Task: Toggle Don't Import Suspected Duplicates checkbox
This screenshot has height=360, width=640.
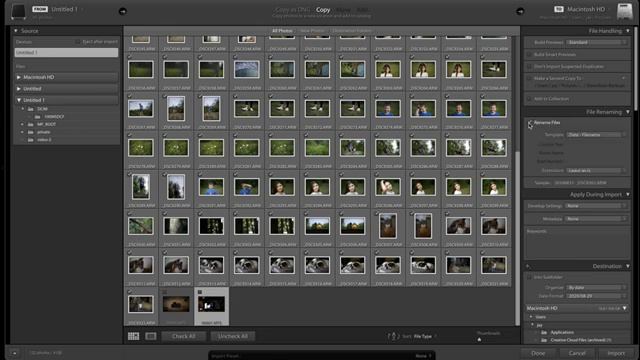Action: [529, 67]
